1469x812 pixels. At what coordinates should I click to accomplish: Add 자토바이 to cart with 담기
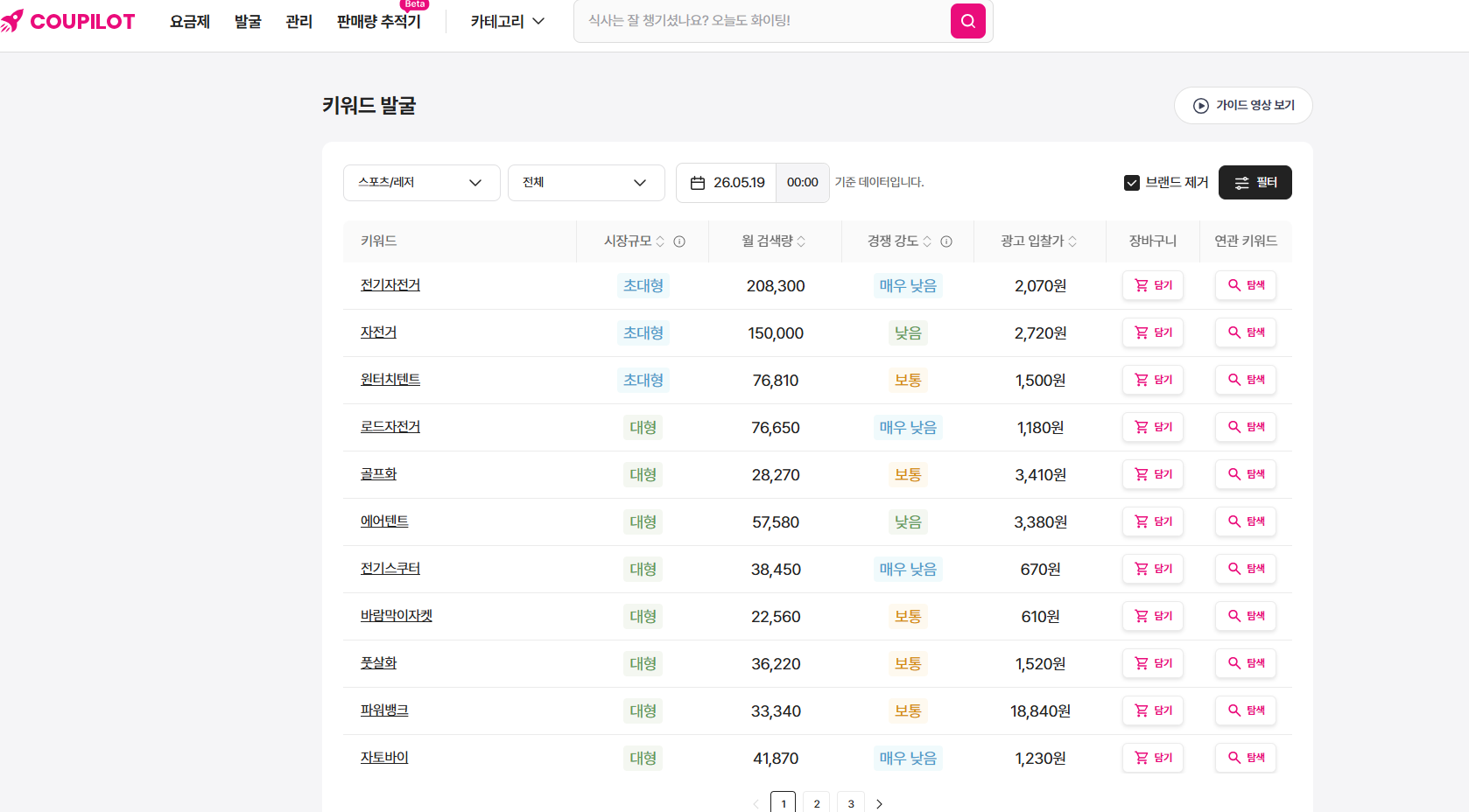tap(1153, 758)
